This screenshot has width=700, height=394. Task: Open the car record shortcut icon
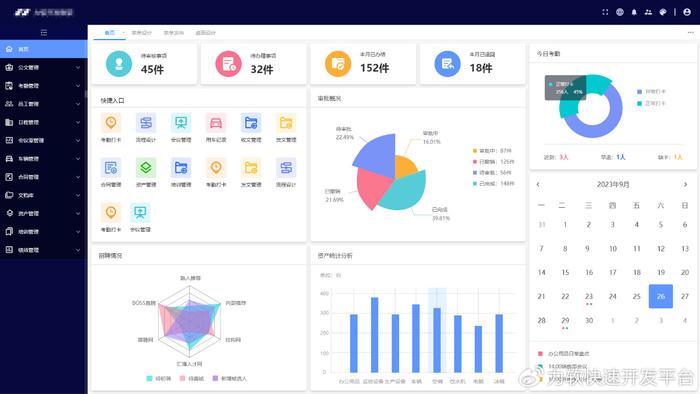click(x=216, y=123)
